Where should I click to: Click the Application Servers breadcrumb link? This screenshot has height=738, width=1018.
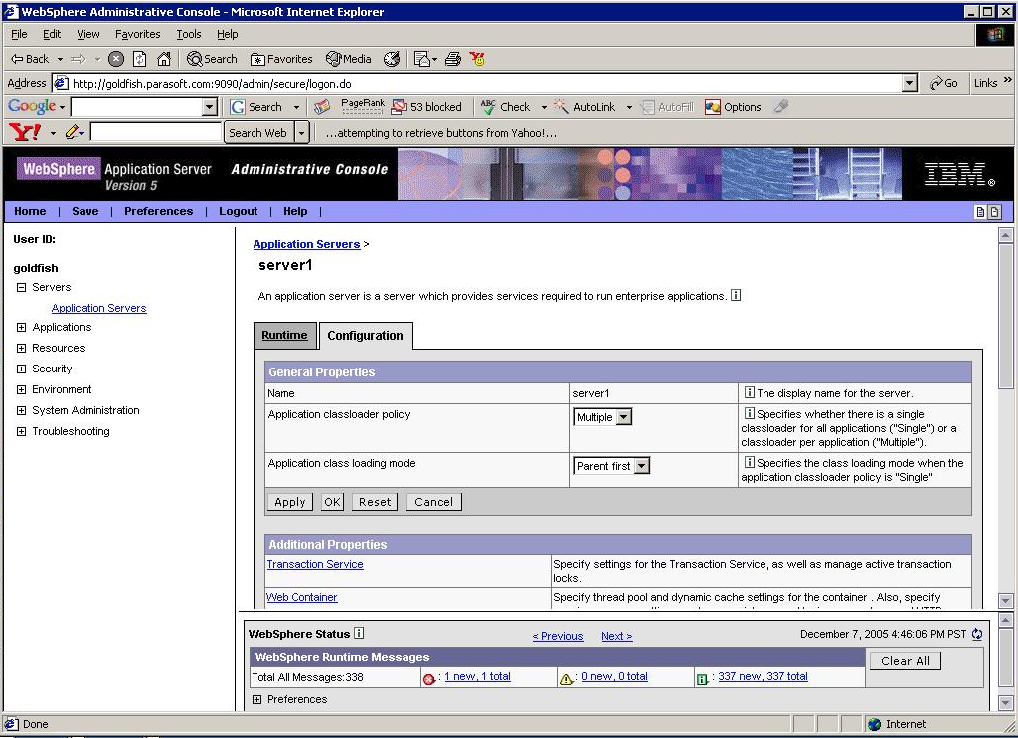click(306, 244)
